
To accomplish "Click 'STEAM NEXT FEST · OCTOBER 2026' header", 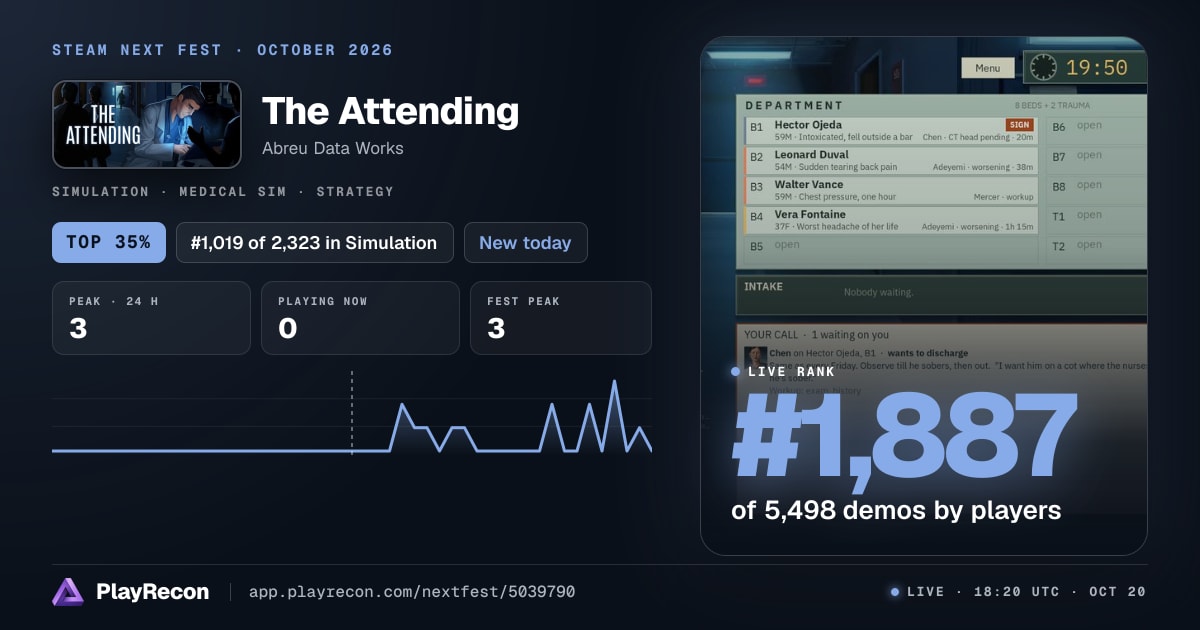I will click(x=222, y=50).
